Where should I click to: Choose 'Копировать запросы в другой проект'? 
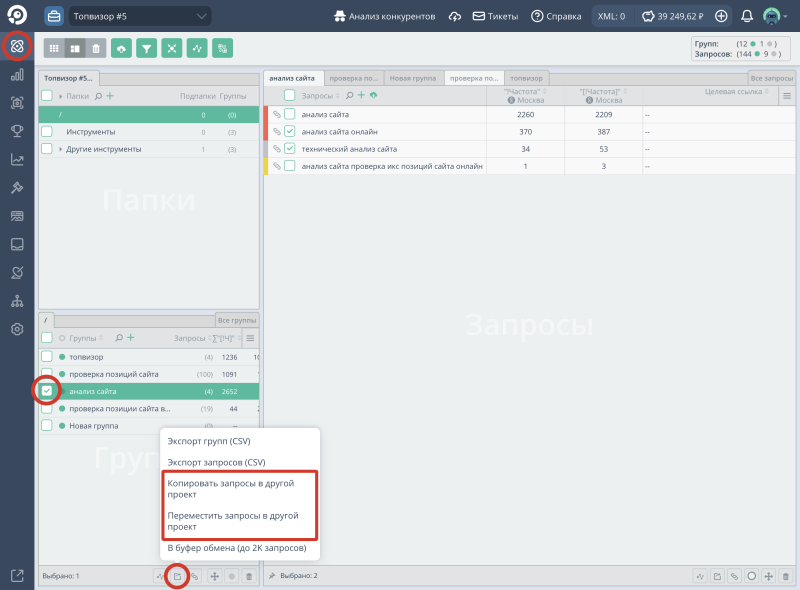238,489
